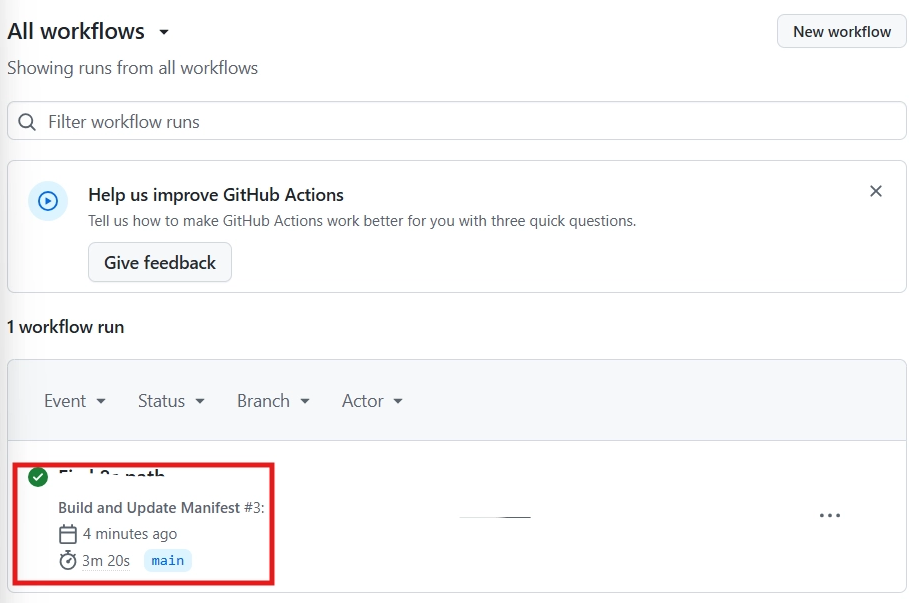Click the search magnifier icon
The width and height of the screenshot is (924, 603).
27,122
